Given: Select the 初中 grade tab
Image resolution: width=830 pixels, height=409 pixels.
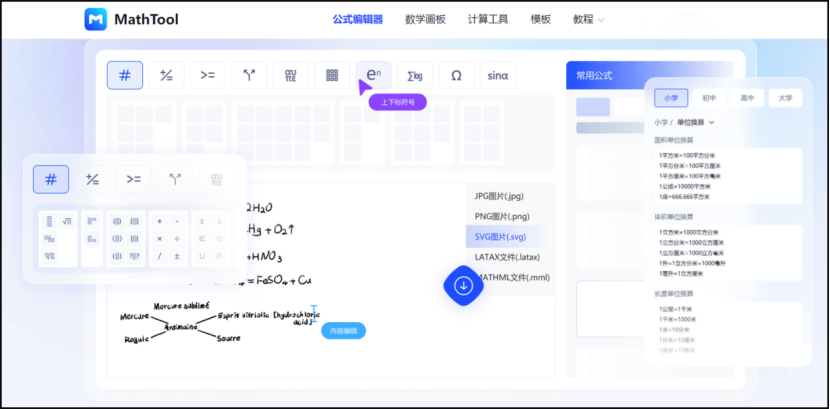Looking at the screenshot, I should [709, 98].
